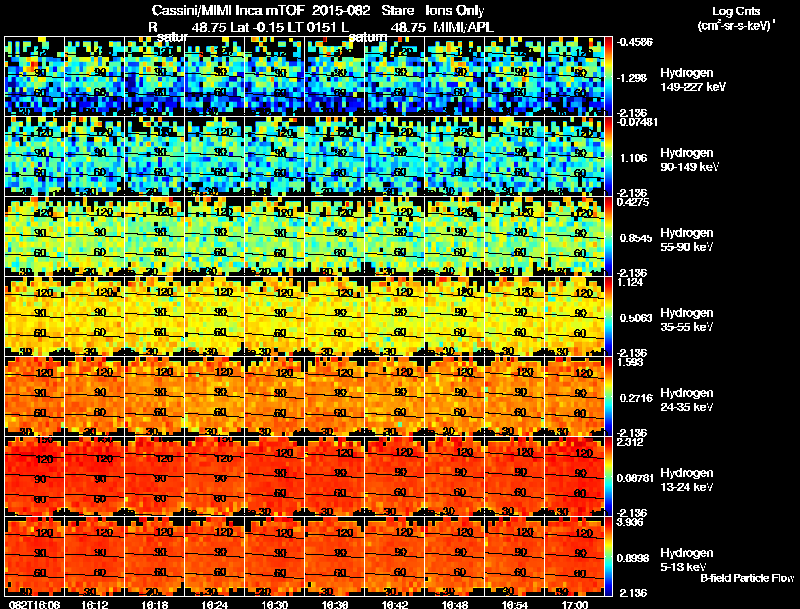800x609 pixels.
Task: Select the '2015-082' date in the title
Action: tap(341, 11)
